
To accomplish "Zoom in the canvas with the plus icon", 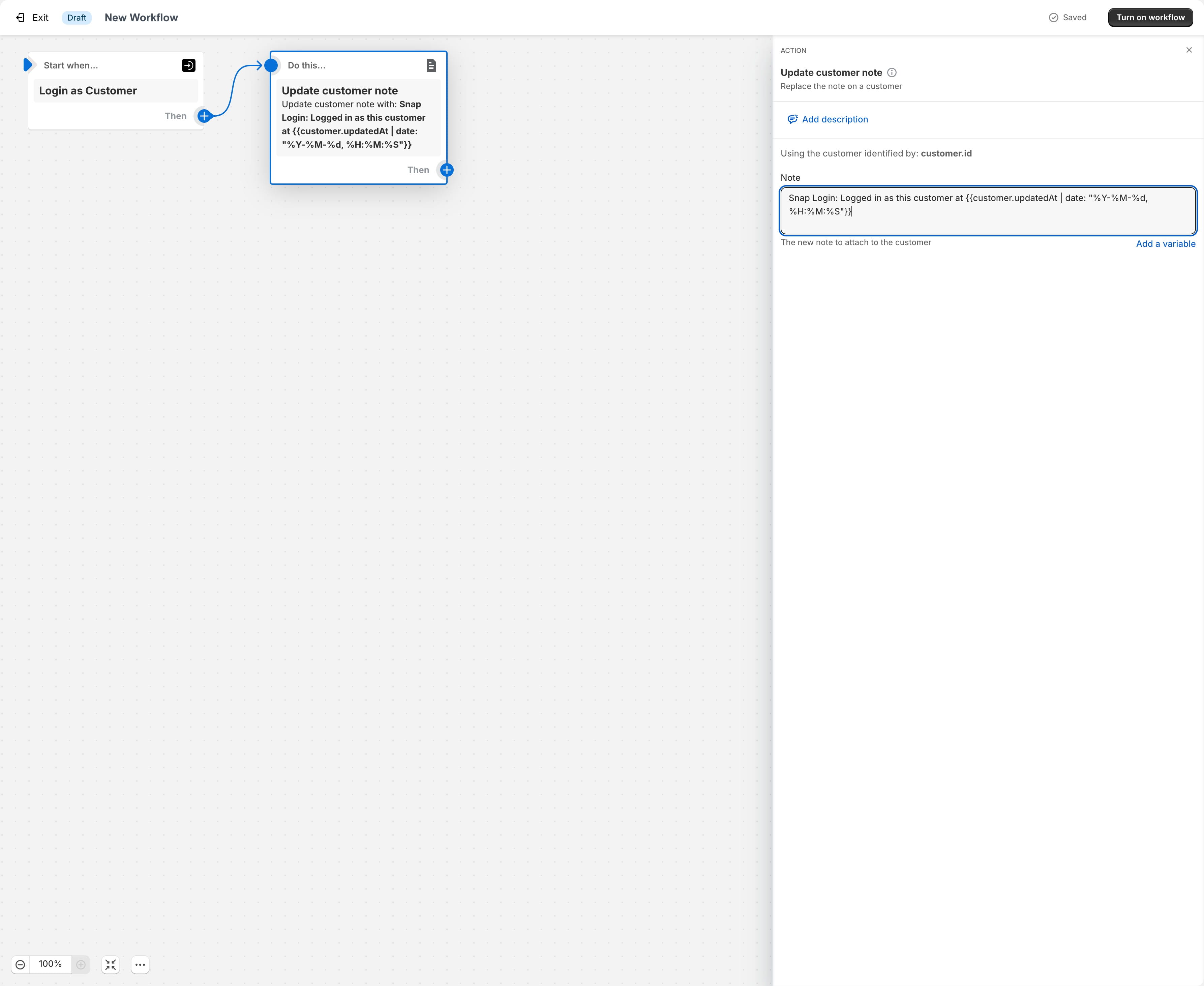I will [x=81, y=964].
